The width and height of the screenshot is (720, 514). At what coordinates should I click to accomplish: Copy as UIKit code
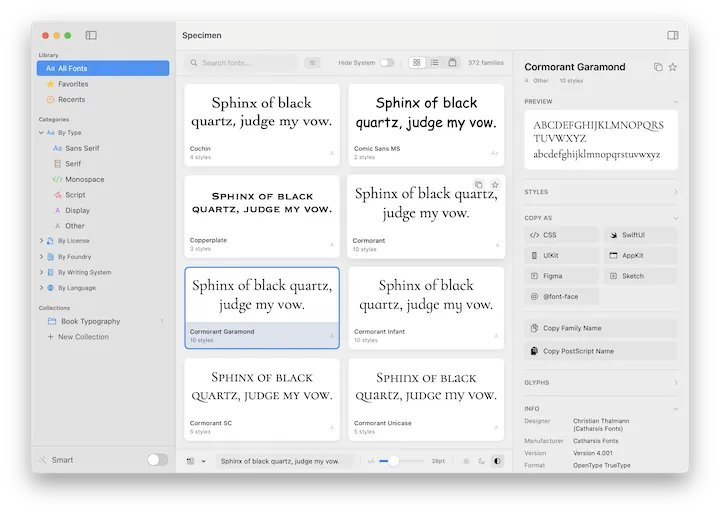(x=561, y=255)
